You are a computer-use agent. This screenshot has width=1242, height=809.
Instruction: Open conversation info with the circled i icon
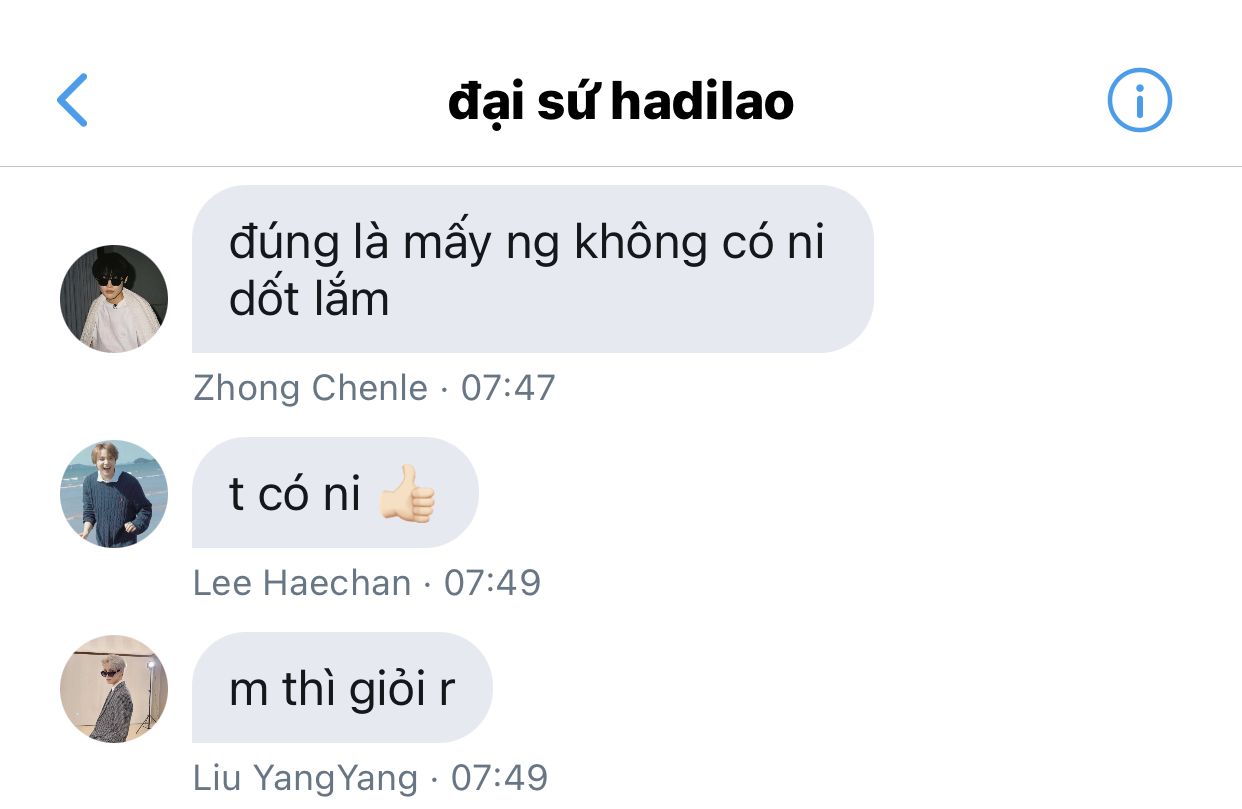point(1139,100)
